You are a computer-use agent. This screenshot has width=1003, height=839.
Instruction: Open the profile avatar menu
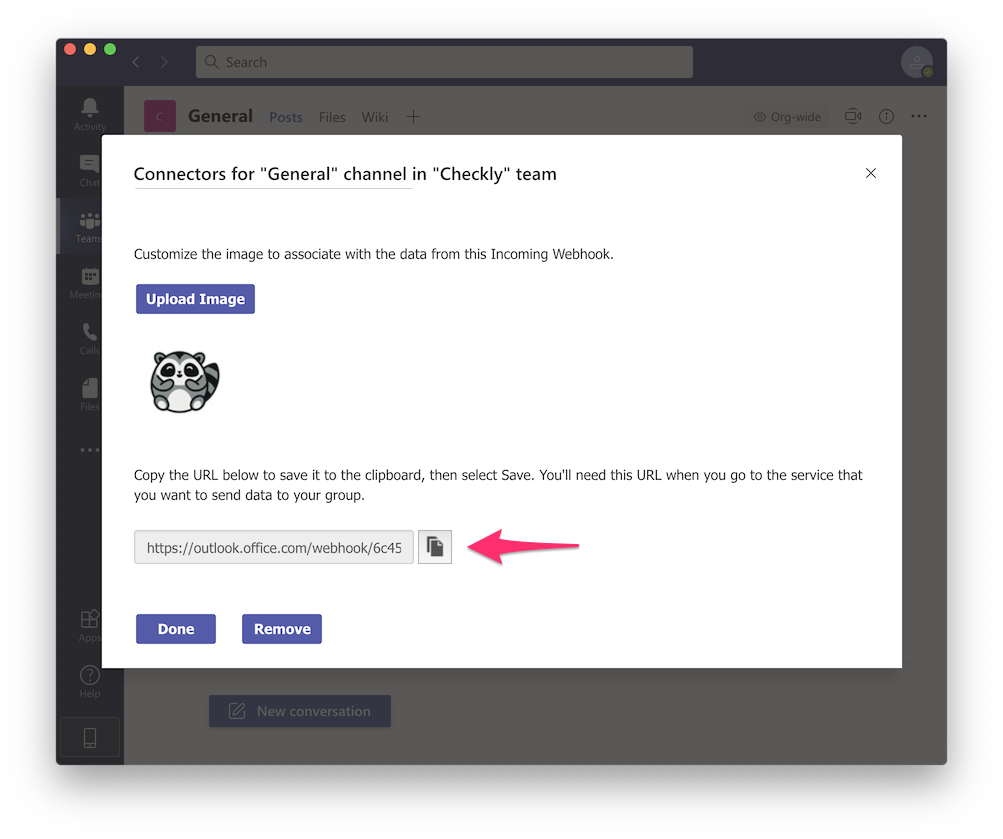coord(916,62)
